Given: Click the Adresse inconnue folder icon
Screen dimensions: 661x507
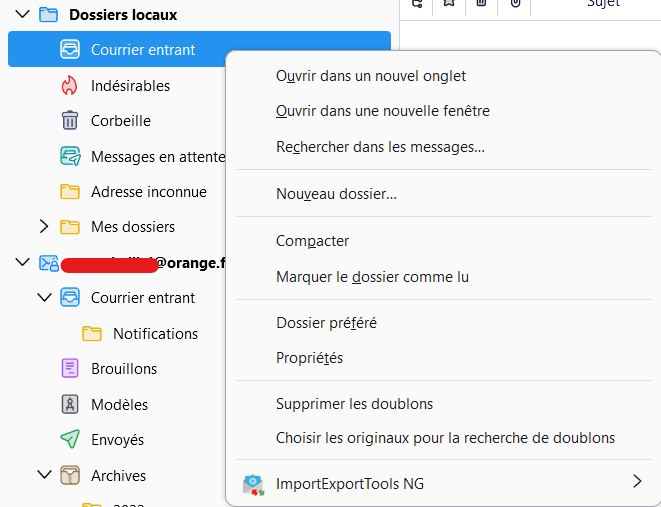Looking at the screenshot, I should click(70, 192).
